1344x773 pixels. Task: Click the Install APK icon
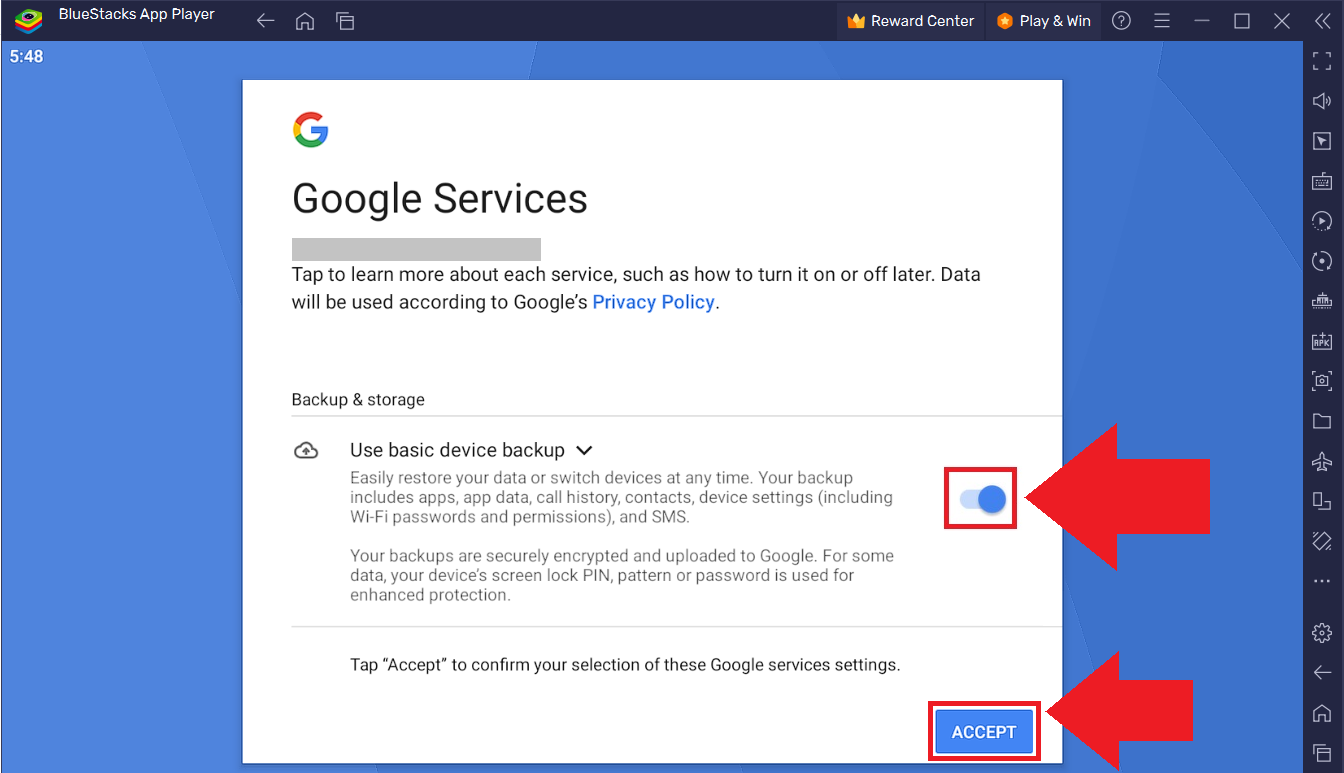point(1322,341)
